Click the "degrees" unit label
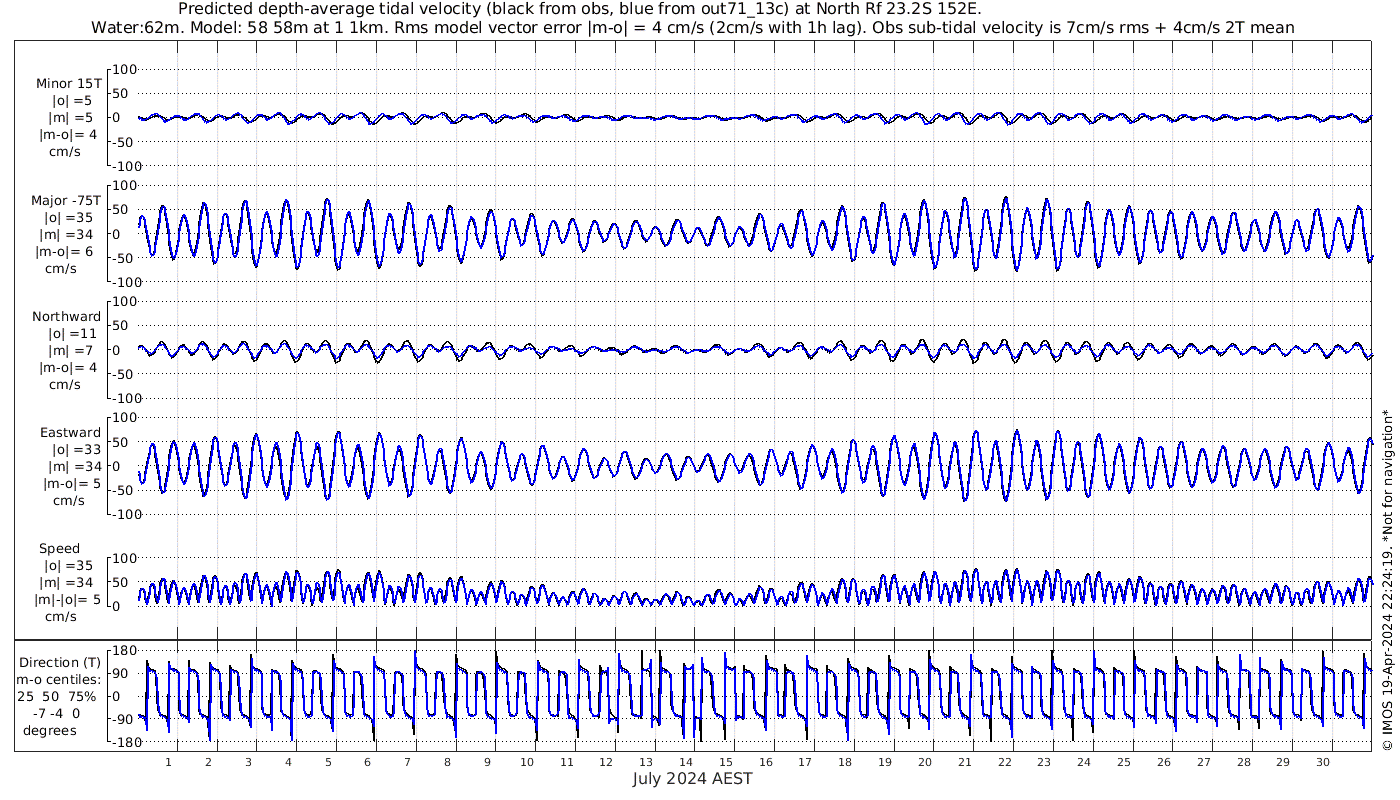The width and height of the screenshot is (1400, 800). (x=50, y=731)
